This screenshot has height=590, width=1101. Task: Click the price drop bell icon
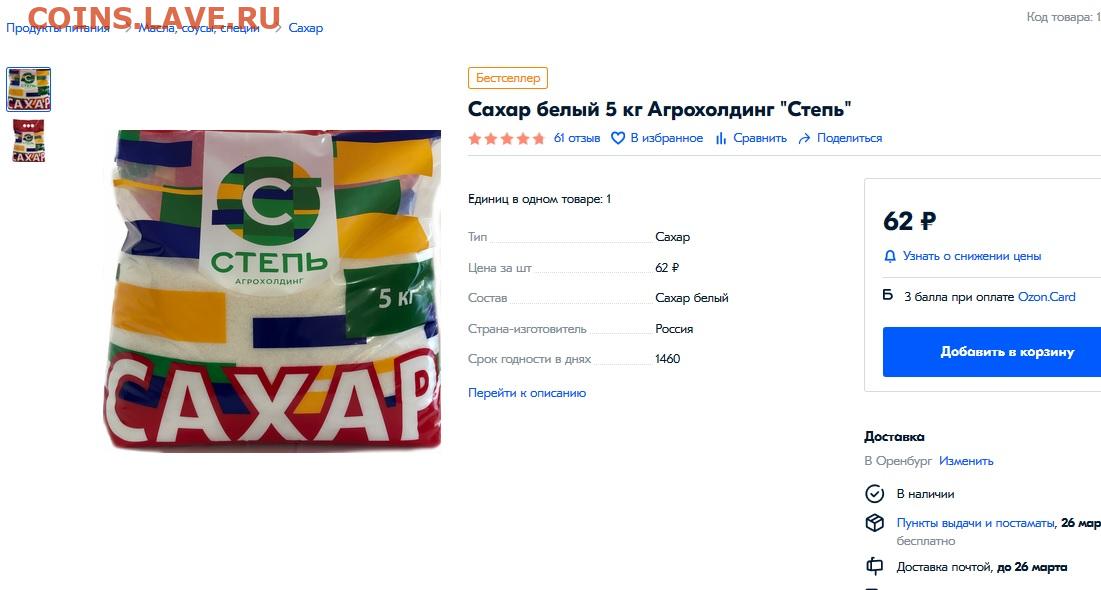(890, 256)
